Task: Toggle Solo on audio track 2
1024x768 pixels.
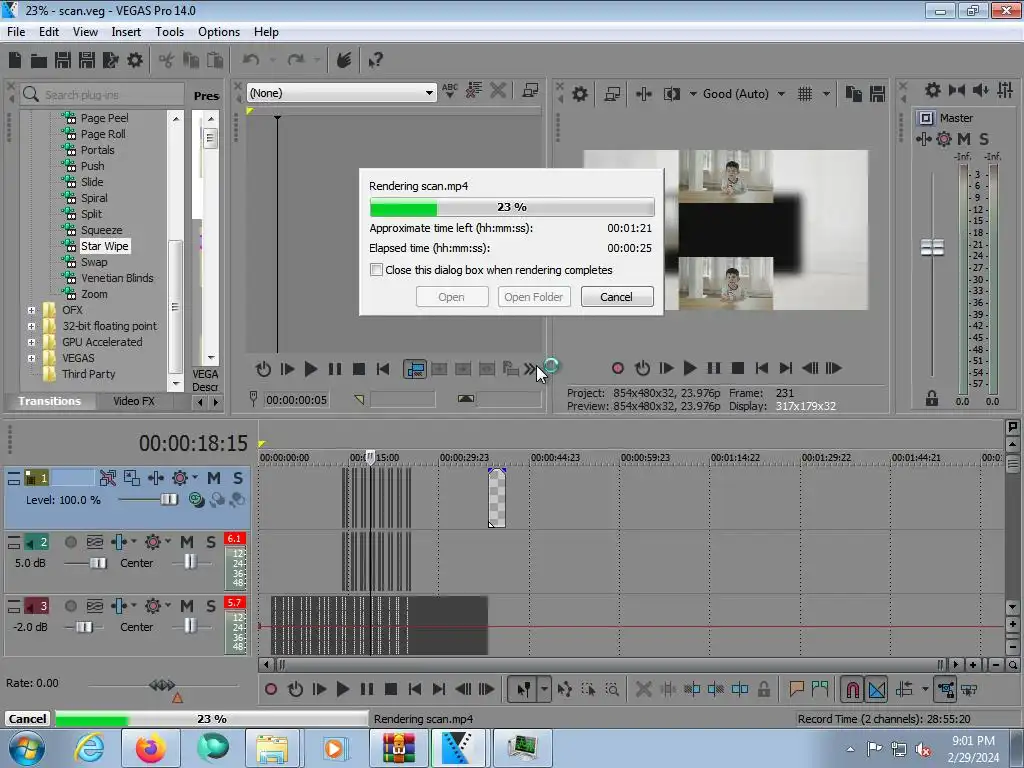Action: [210, 542]
